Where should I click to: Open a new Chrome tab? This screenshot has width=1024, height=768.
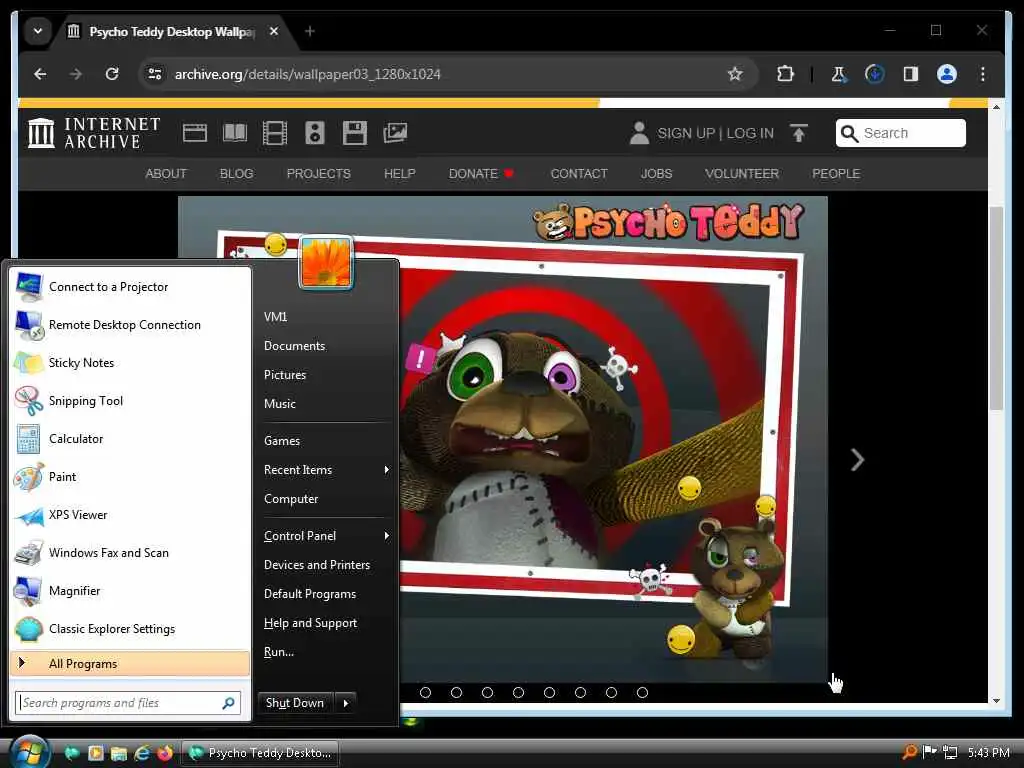[x=310, y=31]
